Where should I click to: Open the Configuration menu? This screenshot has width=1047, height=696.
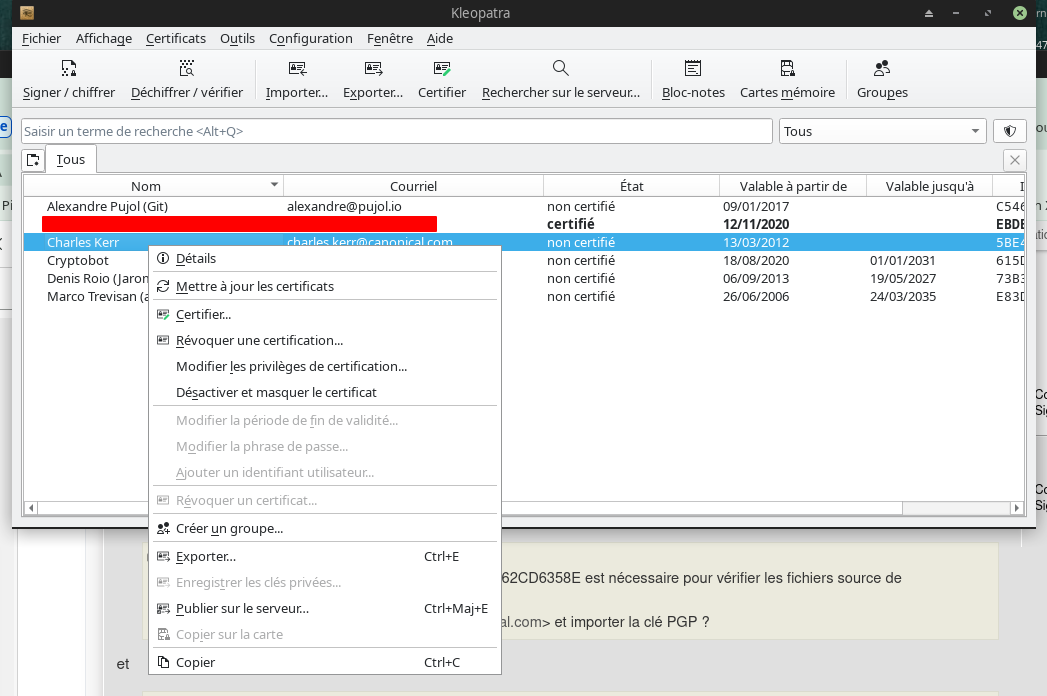pos(310,39)
